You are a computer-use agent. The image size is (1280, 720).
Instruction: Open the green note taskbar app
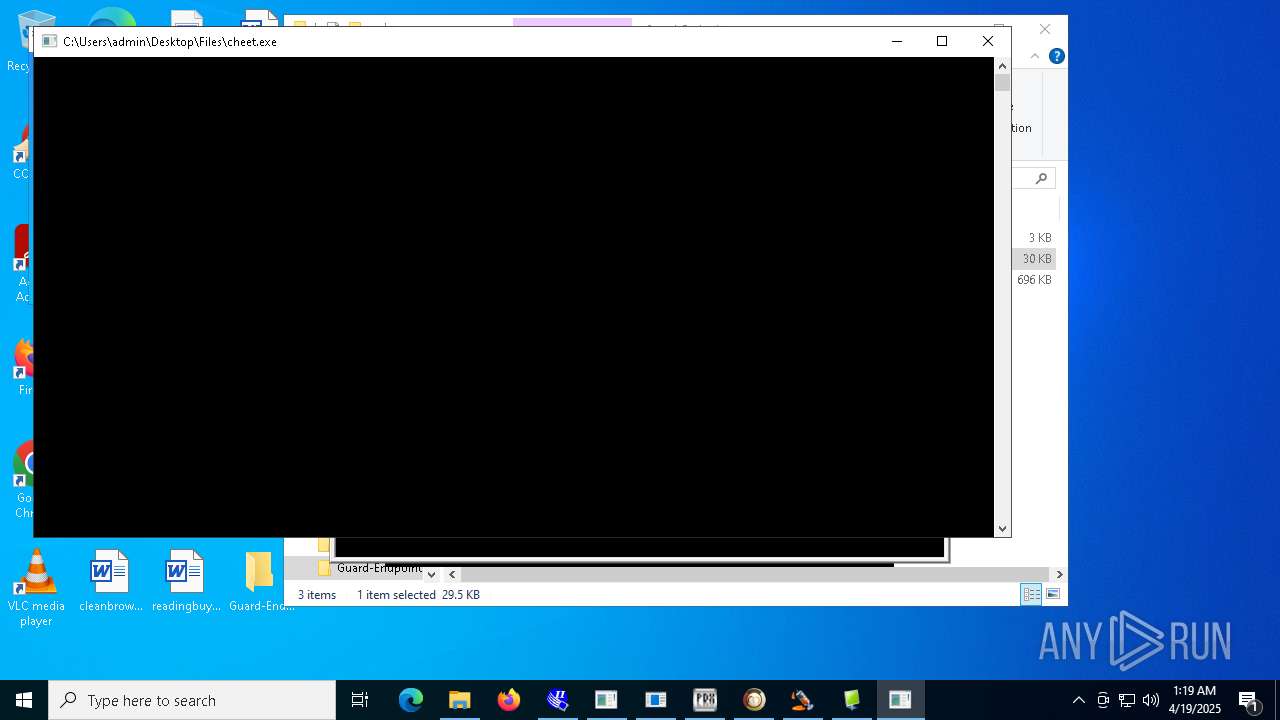coord(852,700)
